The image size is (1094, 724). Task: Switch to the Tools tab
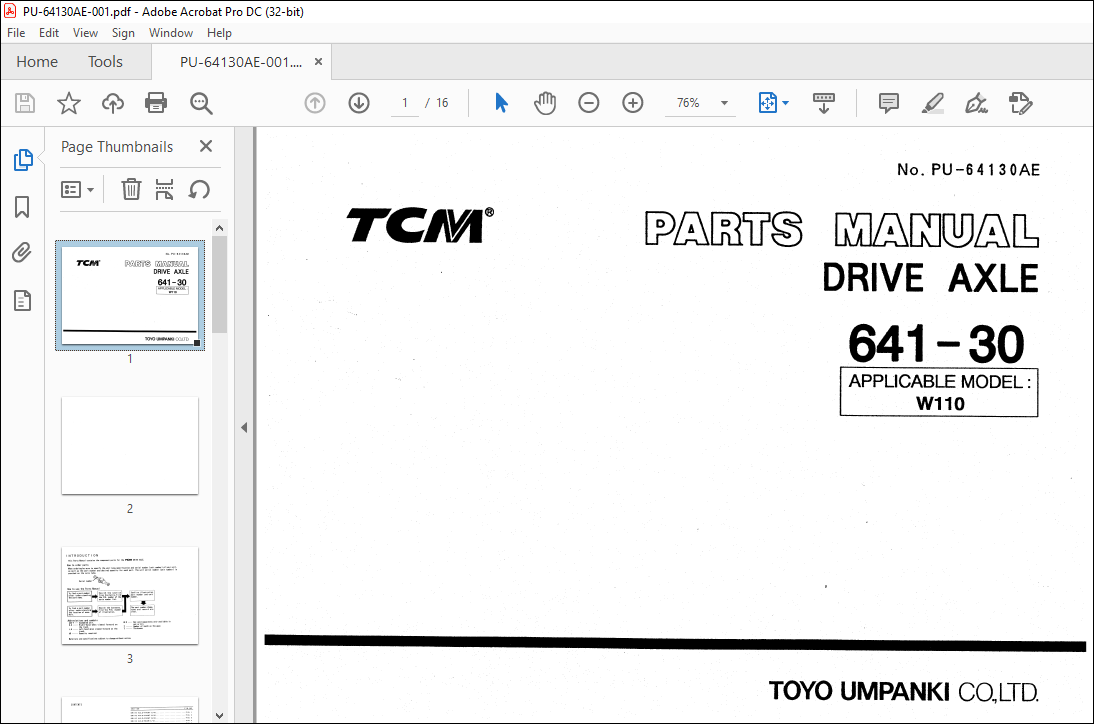105,61
